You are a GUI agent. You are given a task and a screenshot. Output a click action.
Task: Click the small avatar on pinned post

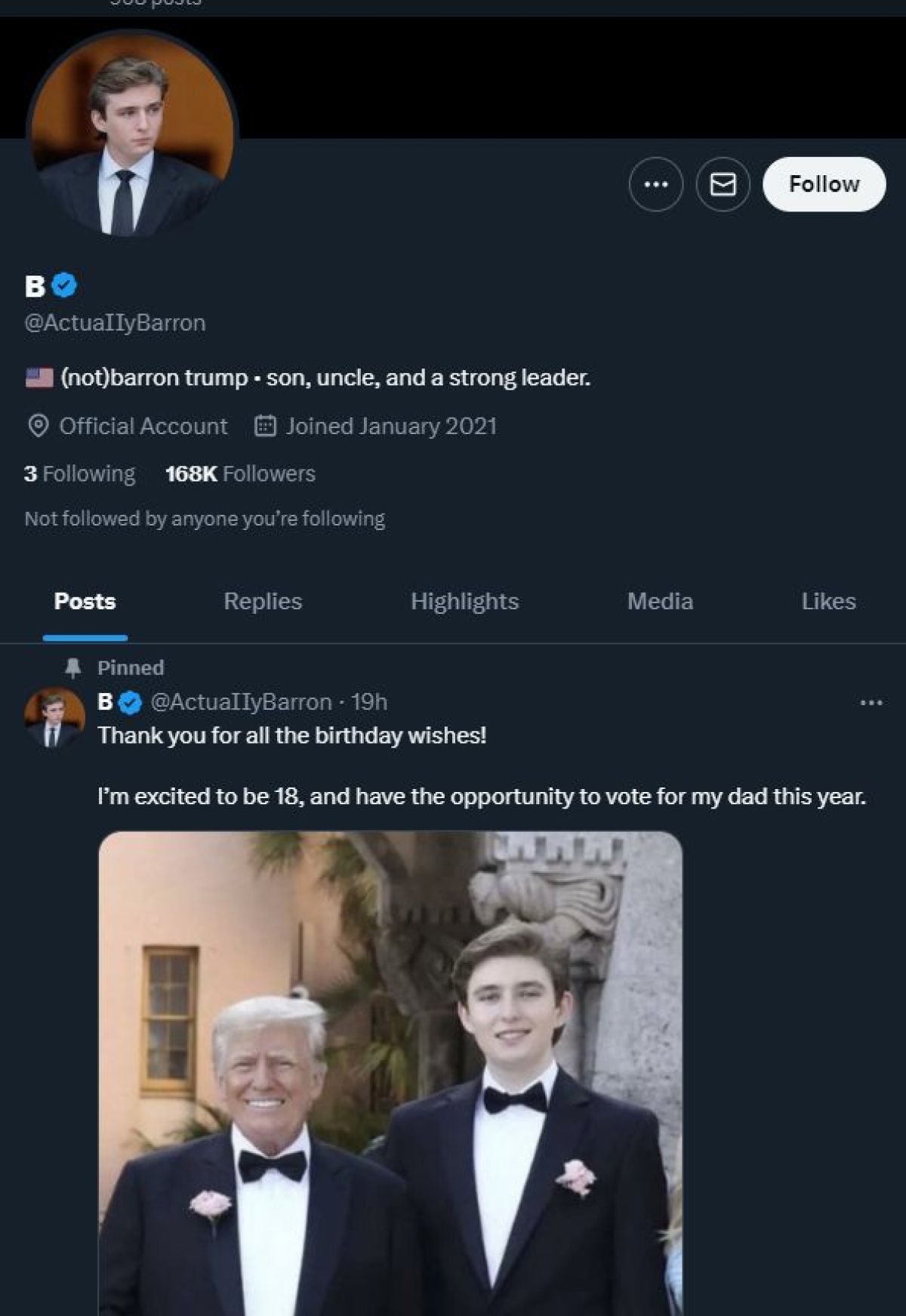pos(54,718)
